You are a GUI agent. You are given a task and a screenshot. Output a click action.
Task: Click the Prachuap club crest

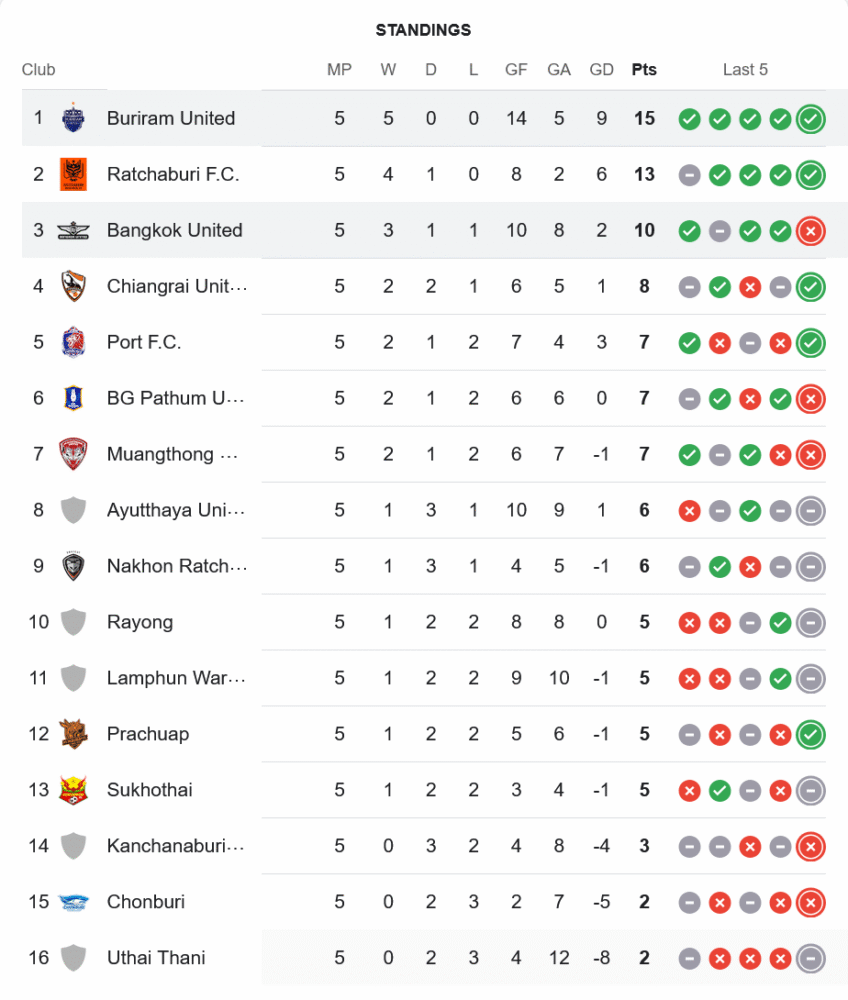[x=73, y=734]
